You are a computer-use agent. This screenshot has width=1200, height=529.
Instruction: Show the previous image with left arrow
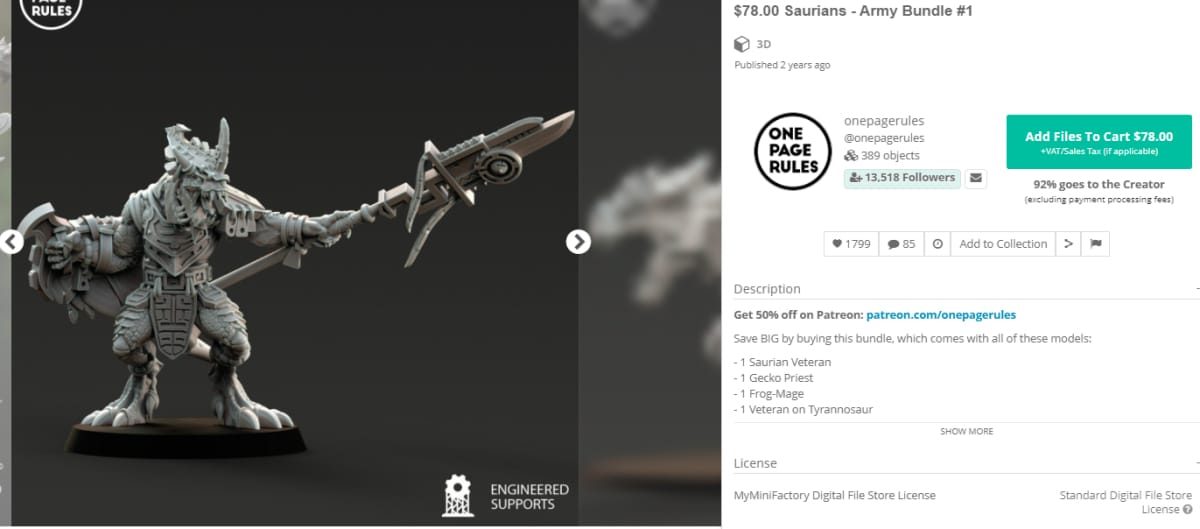pos(10,242)
